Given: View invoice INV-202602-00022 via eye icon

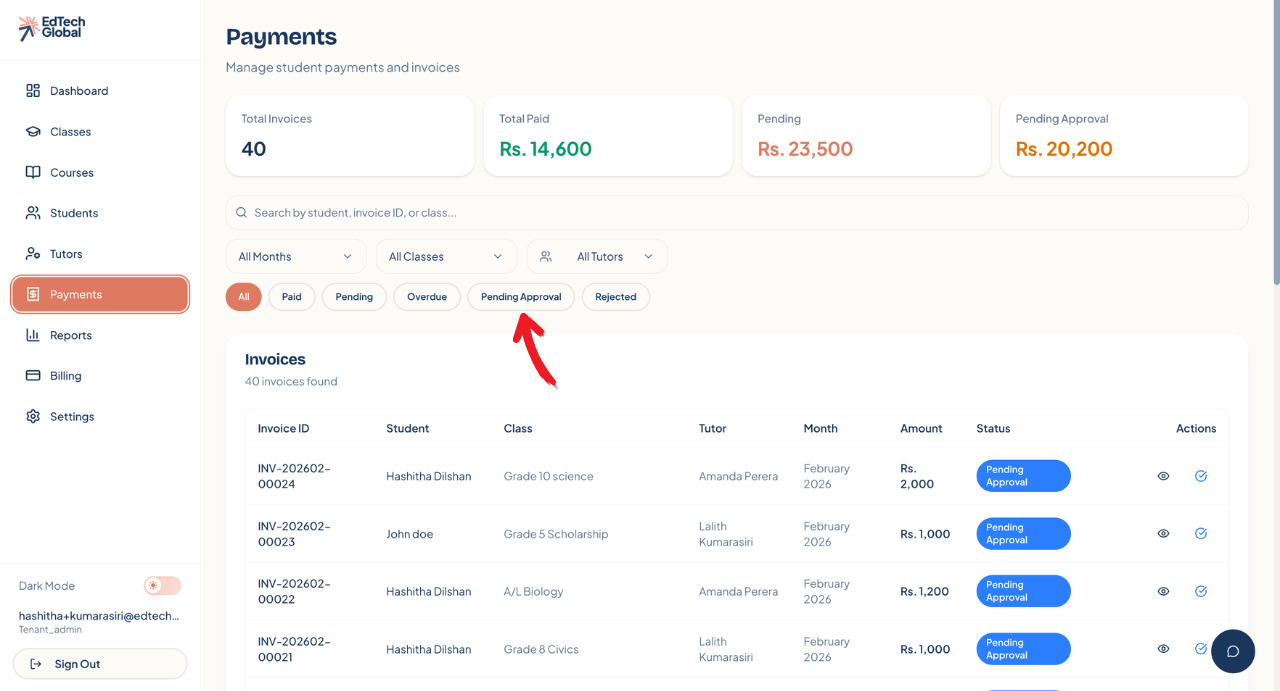Looking at the screenshot, I should (1163, 592).
